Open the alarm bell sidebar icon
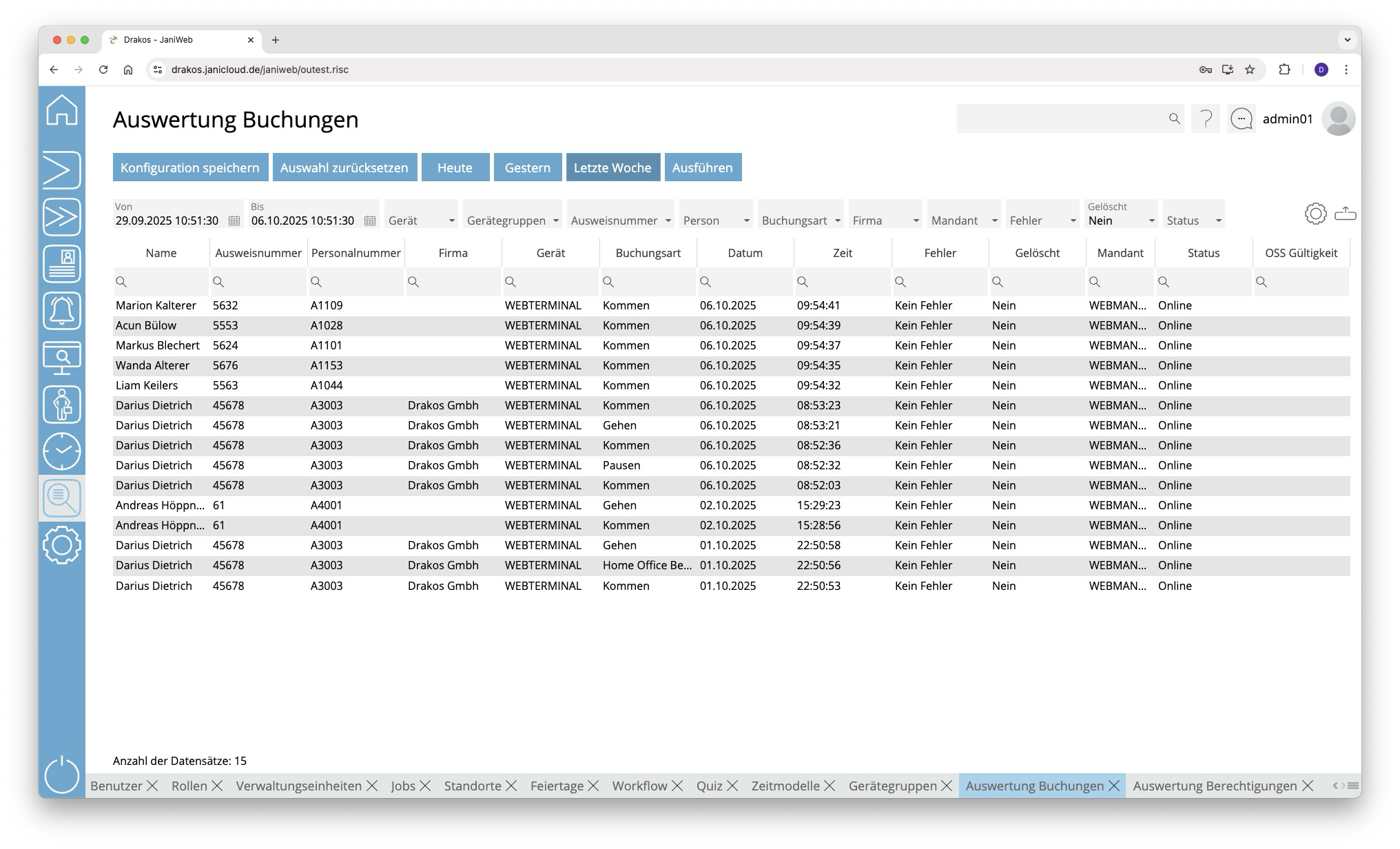Image resolution: width=1400 pixels, height=849 pixels. (x=62, y=311)
